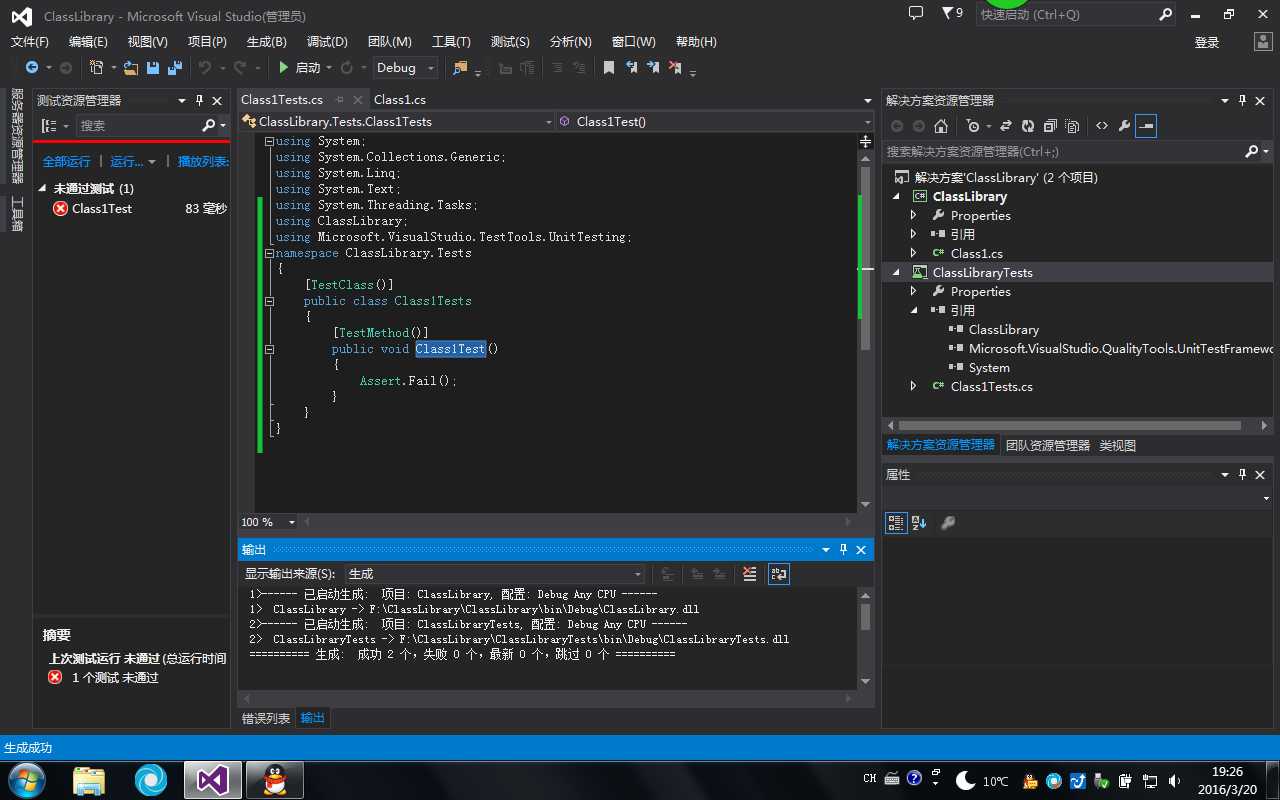The width and height of the screenshot is (1280, 800).
Task: Click the Find in Files toolbar icon
Action: [460, 68]
